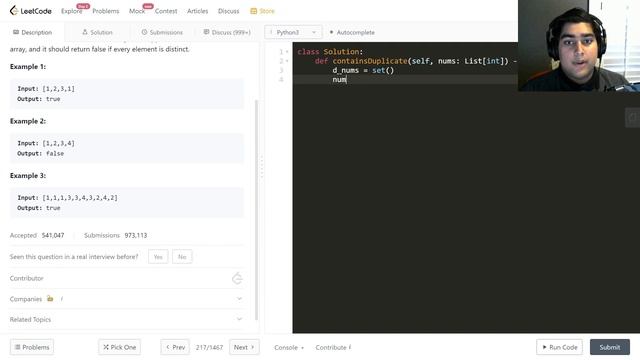Go to the Contest page
The image size is (640, 360).
[x=166, y=11]
